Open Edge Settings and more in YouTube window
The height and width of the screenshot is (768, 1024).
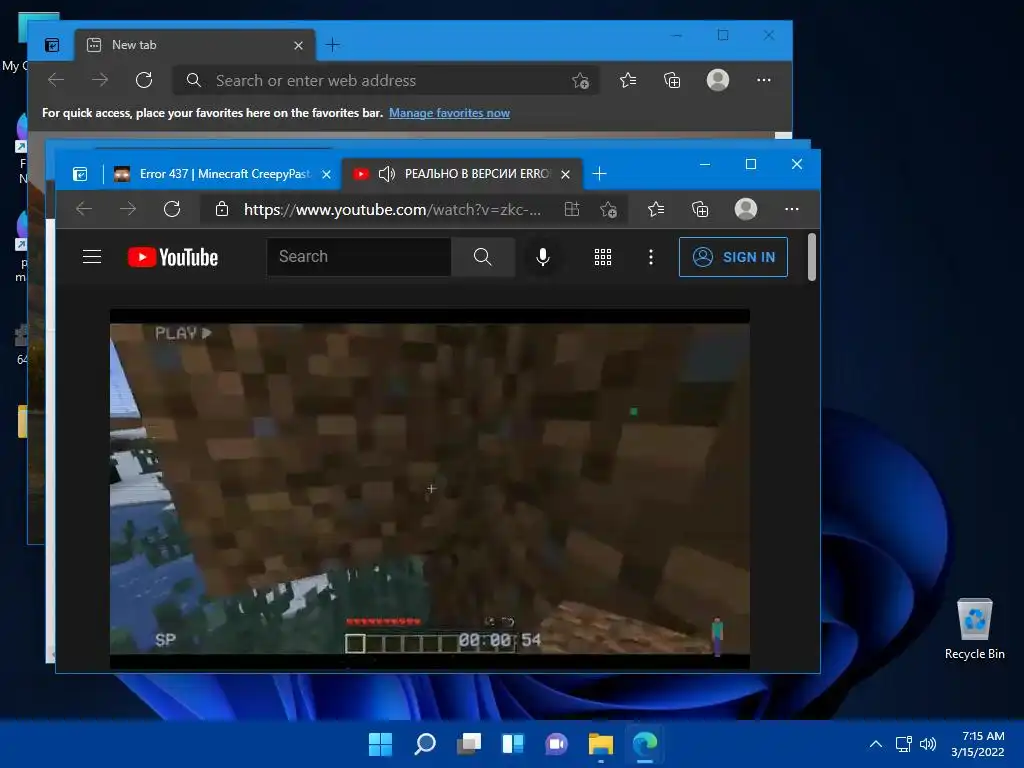[792, 209]
